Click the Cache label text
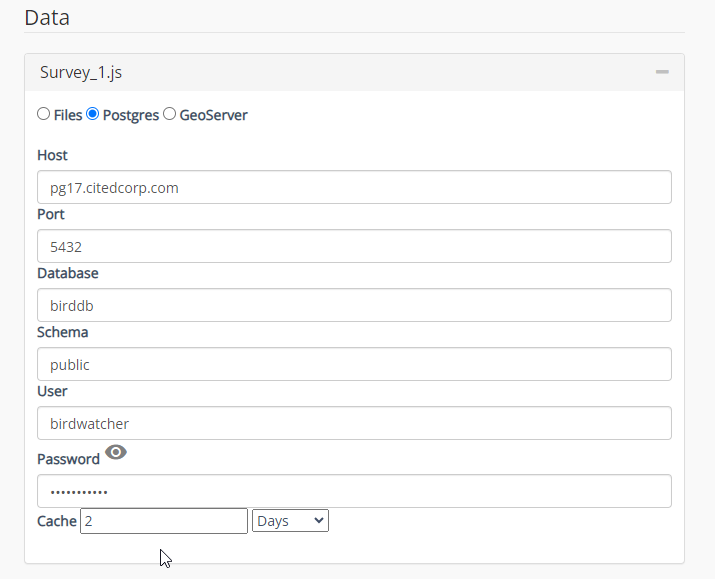 click(57, 521)
